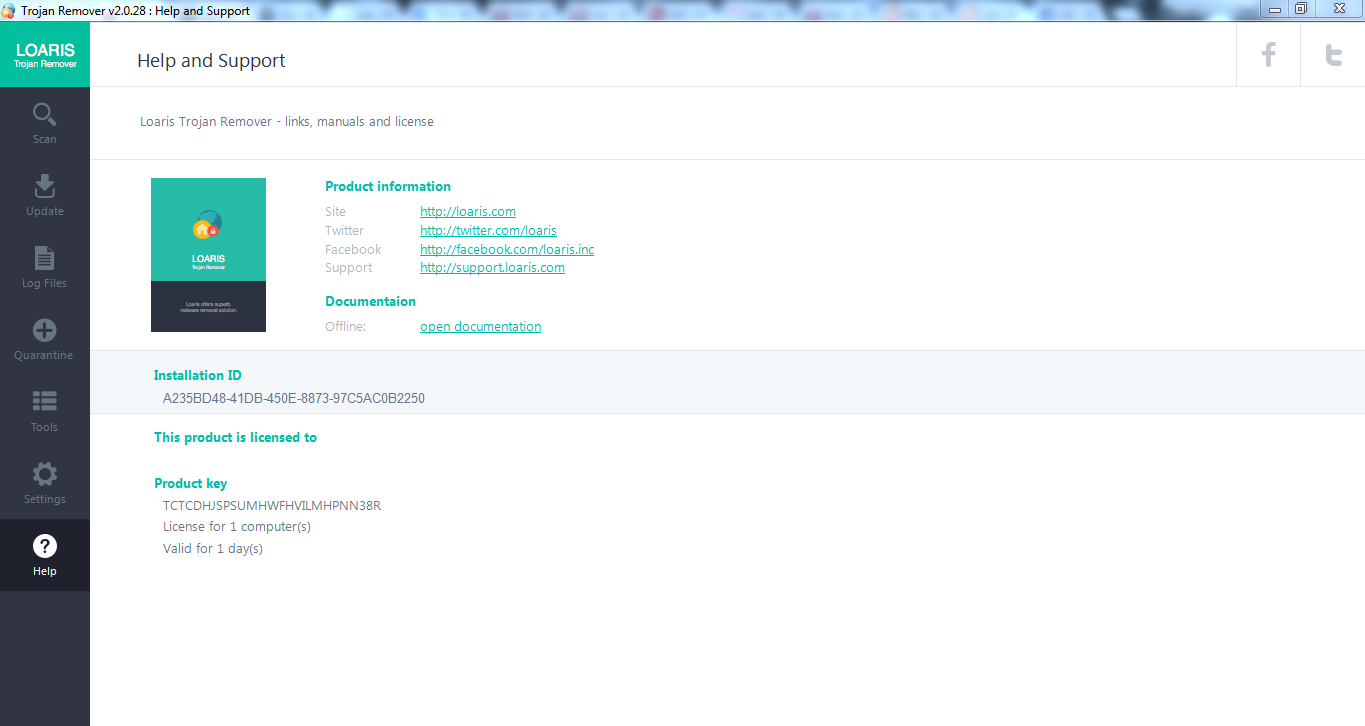The height and width of the screenshot is (726, 1365).
Task: Click the Loaris Trojan Remover logo
Action: coord(45,55)
